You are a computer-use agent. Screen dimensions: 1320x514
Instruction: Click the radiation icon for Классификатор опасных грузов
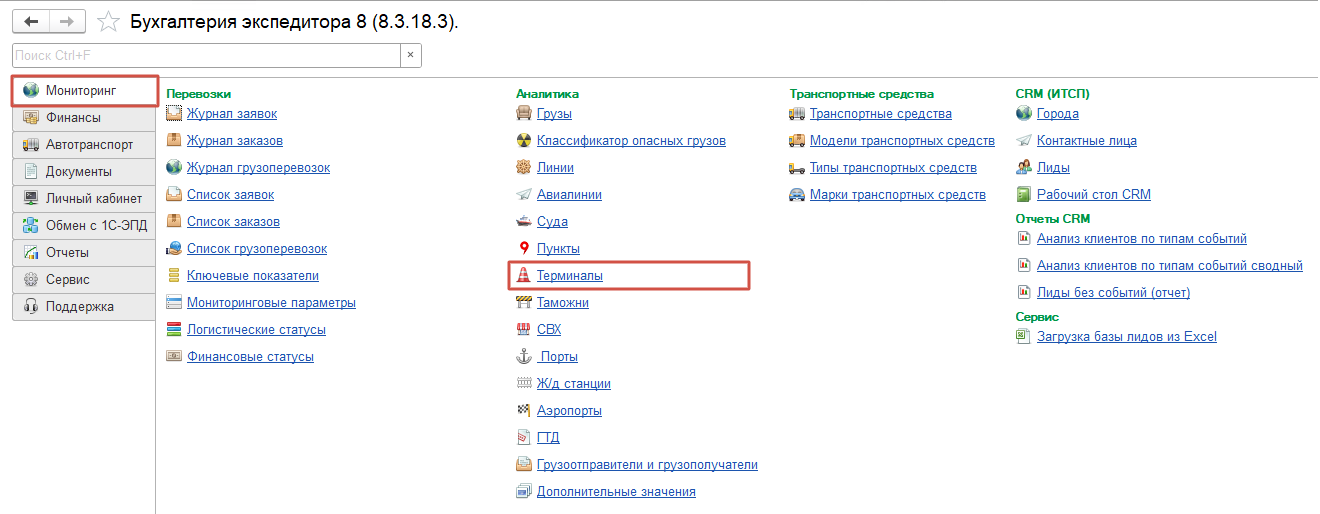pos(524,140)
